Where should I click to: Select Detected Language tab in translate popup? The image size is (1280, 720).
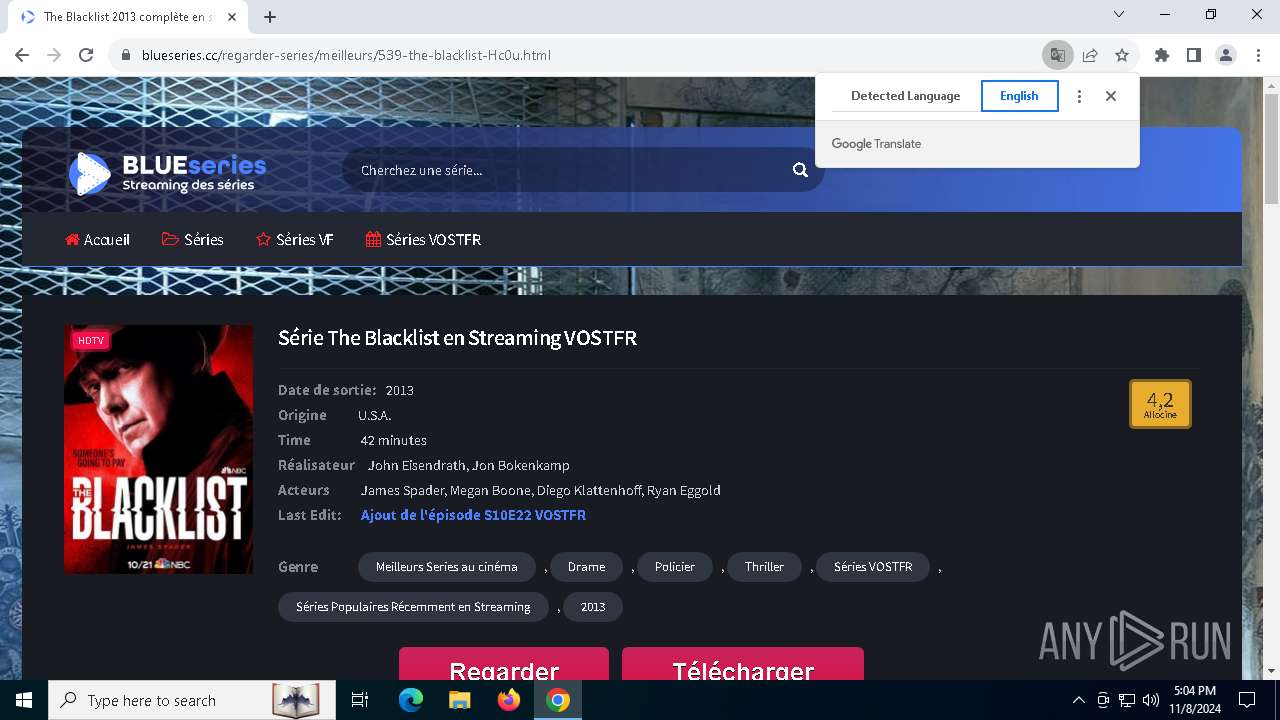pos(905,96)
